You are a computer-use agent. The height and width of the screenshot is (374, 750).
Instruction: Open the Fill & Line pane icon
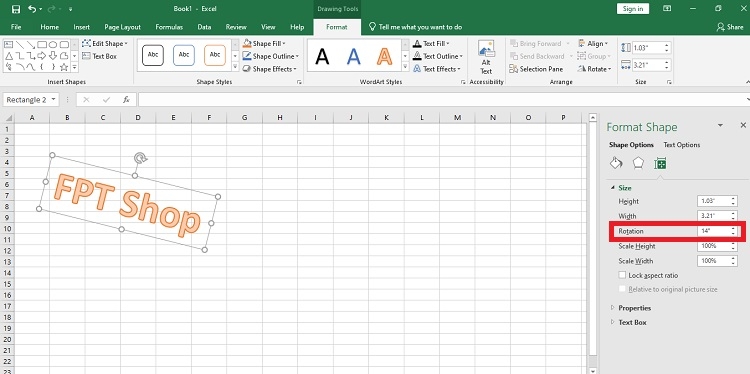coord(616,163)
